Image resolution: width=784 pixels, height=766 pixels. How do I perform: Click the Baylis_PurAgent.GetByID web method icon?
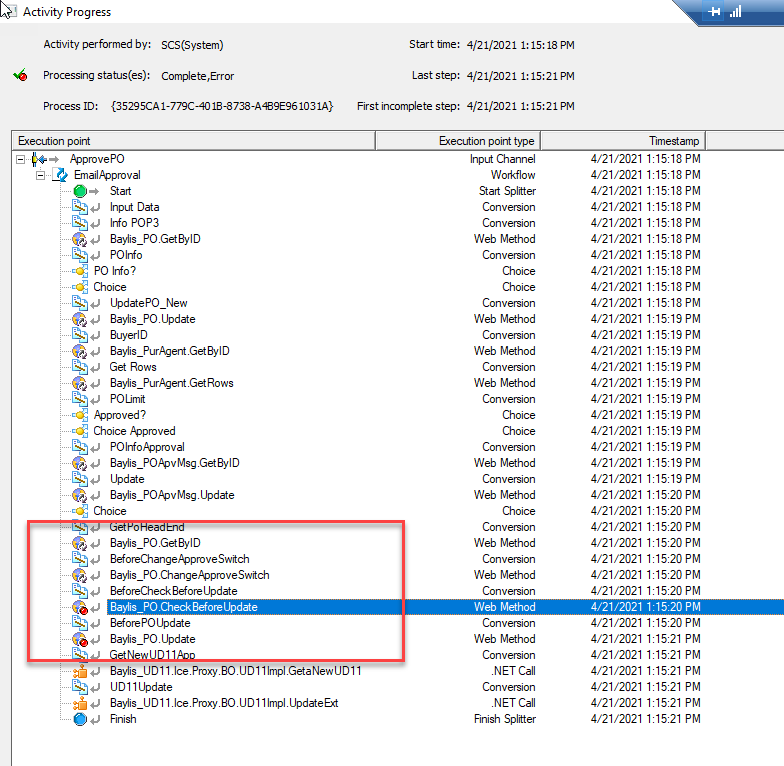[x=80, y=351]
